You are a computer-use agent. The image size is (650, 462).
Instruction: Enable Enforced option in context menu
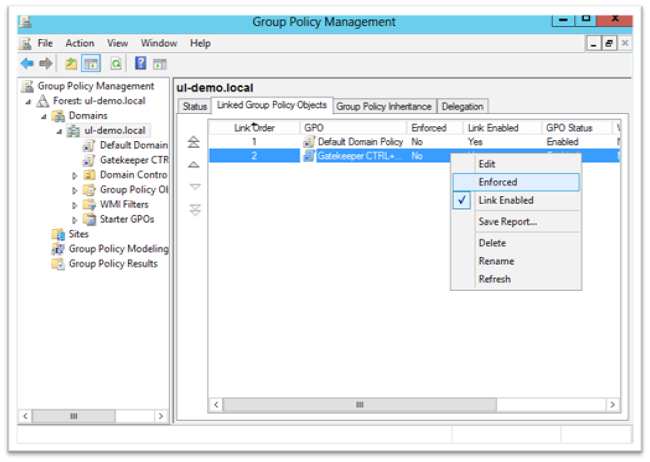[x=497, y=182]
